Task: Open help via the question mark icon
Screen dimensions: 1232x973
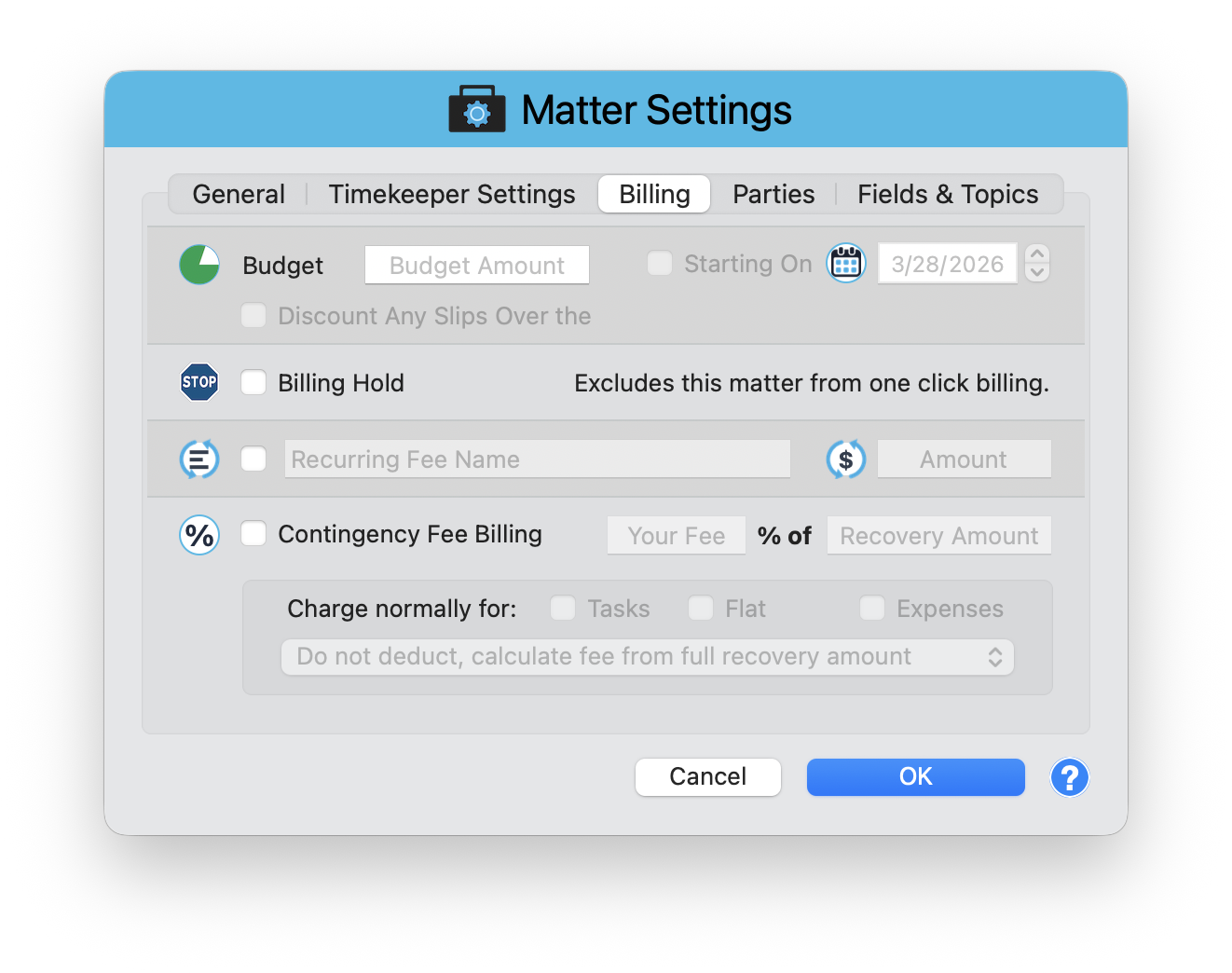Action: click(1069, 777)
